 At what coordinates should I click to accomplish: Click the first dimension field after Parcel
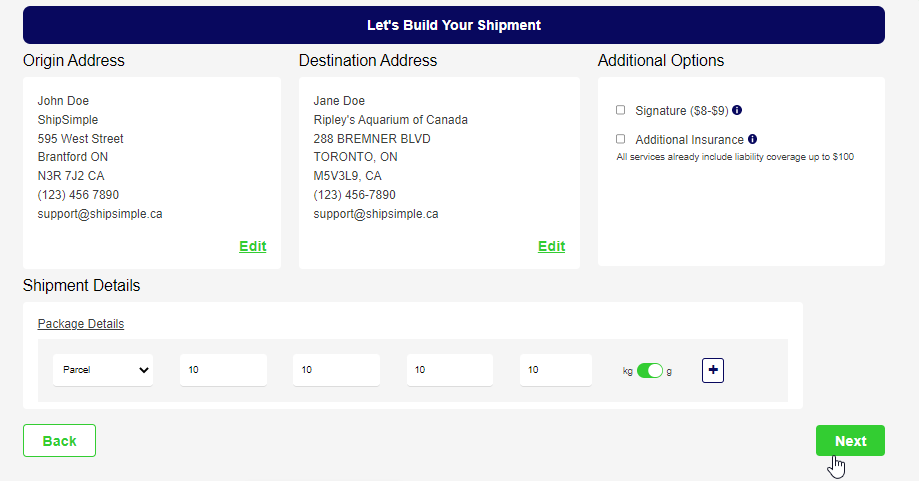tap(223, 370)
